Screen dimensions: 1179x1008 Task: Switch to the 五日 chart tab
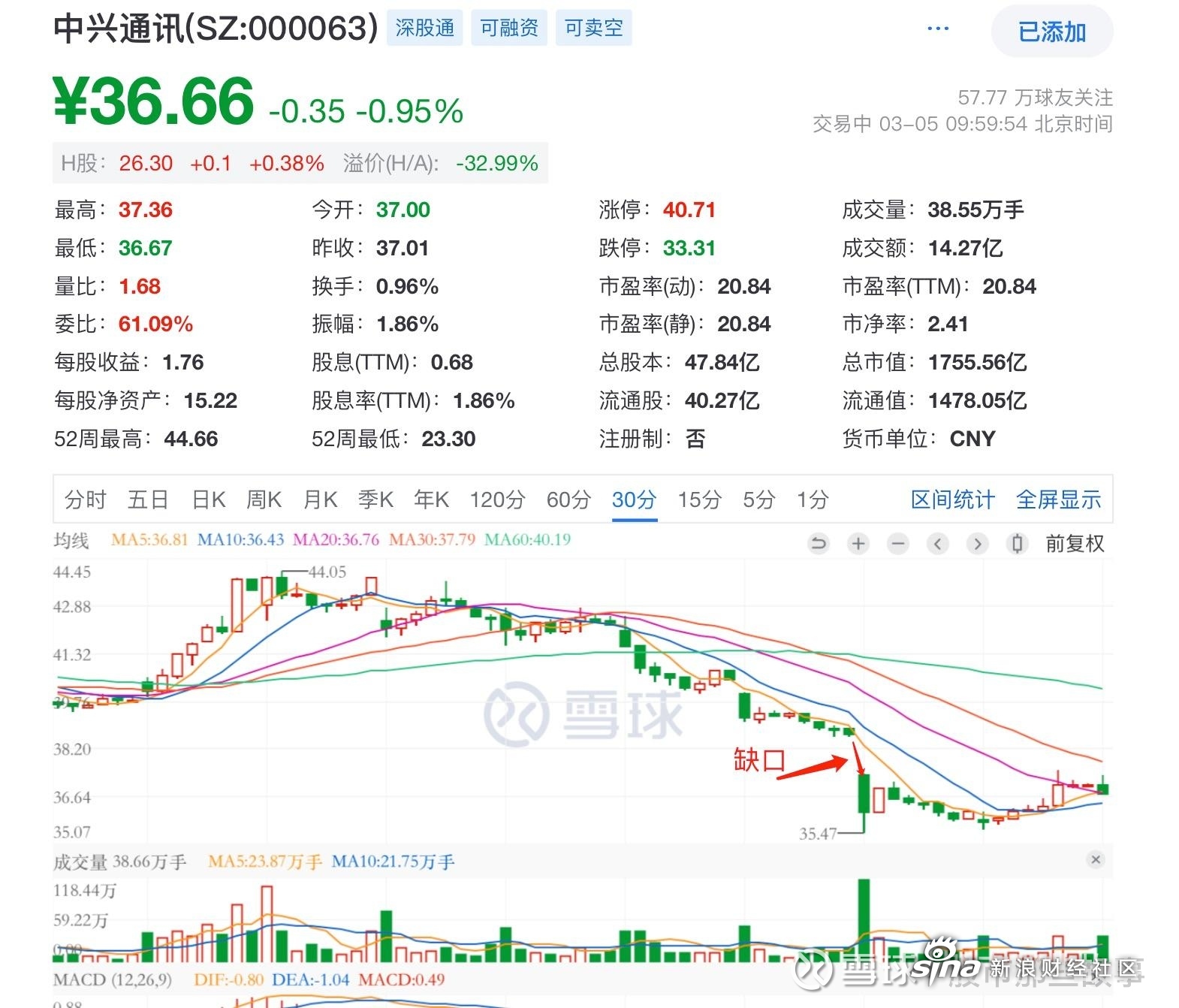pos(148,499)
